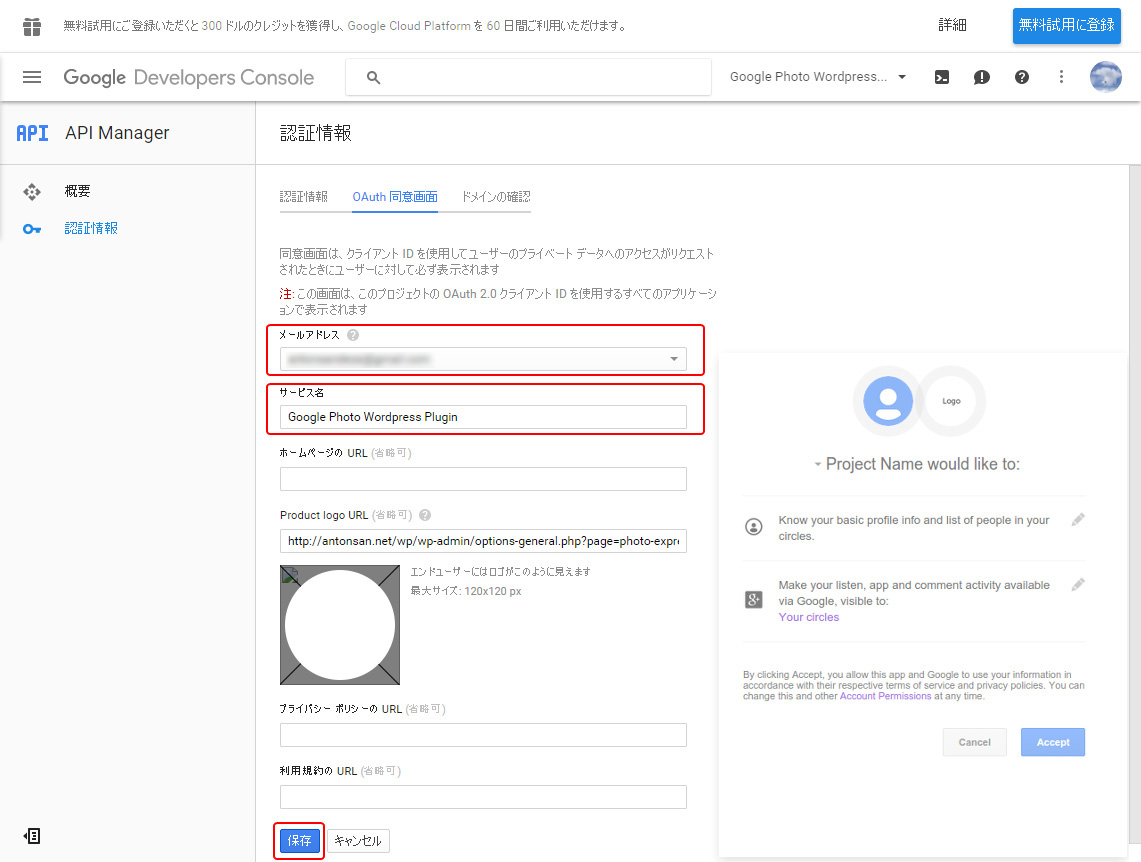Click the Project Name would like to text

[x=923, y=464]
